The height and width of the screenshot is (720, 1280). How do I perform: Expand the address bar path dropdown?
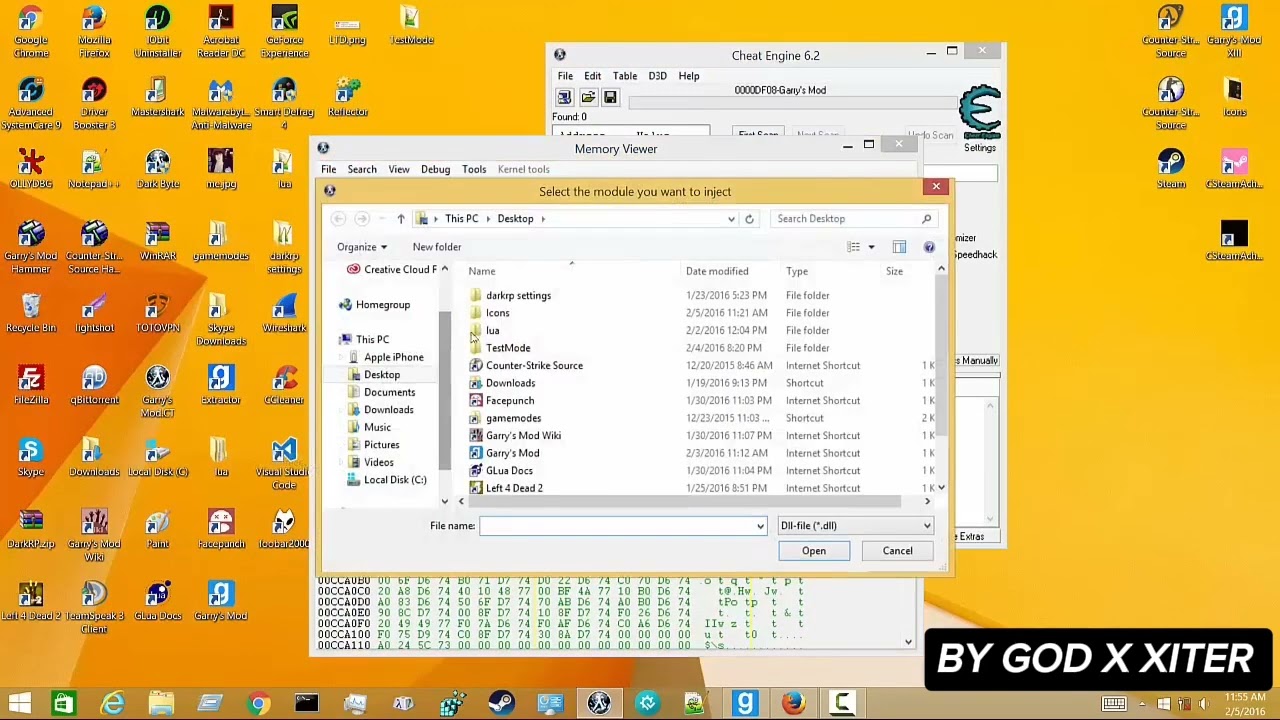click(731, 219)
